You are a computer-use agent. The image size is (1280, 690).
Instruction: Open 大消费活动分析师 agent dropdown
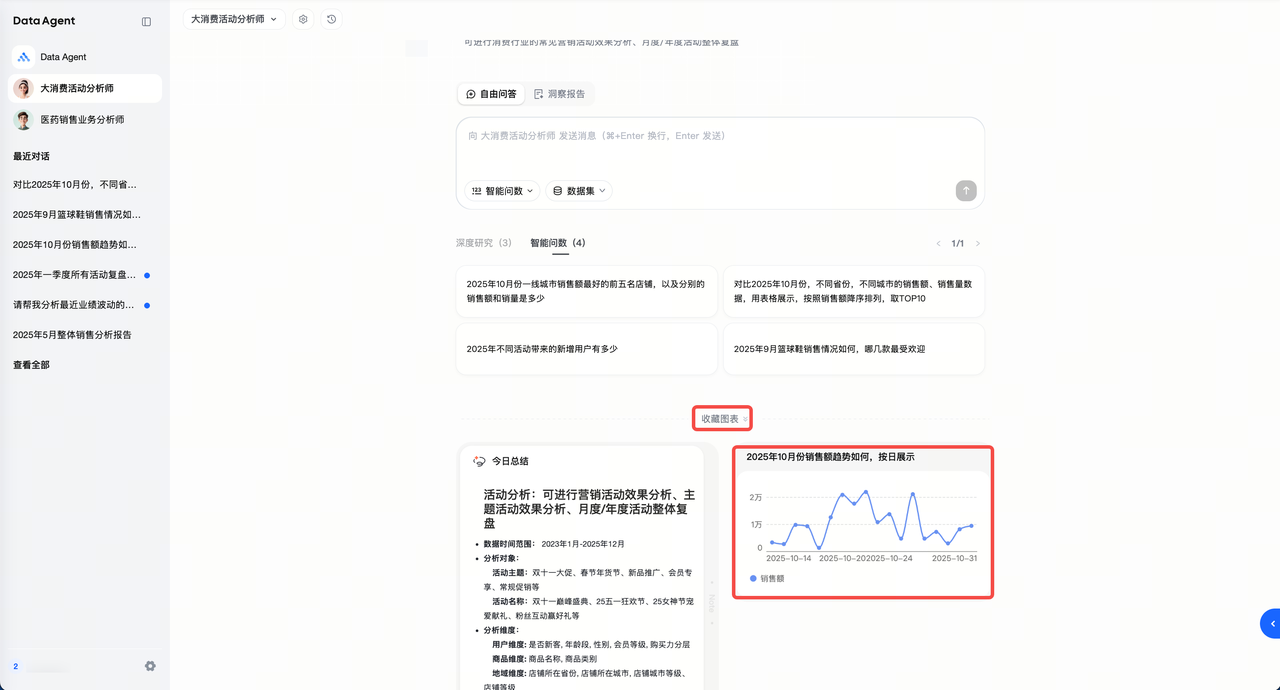(234, 19)
